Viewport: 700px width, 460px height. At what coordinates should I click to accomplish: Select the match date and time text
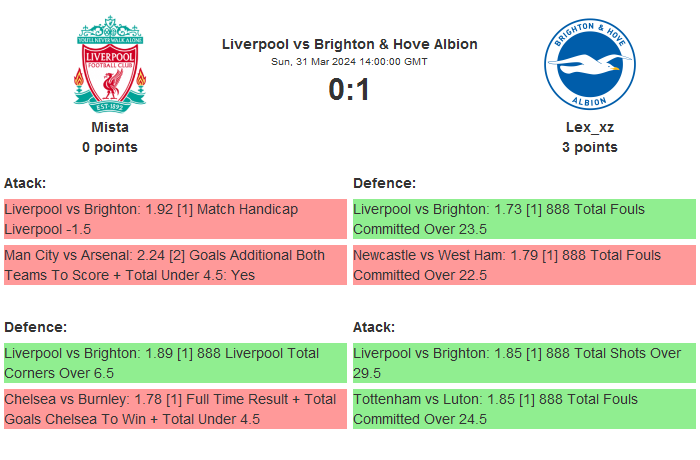[x=349, y=62]
